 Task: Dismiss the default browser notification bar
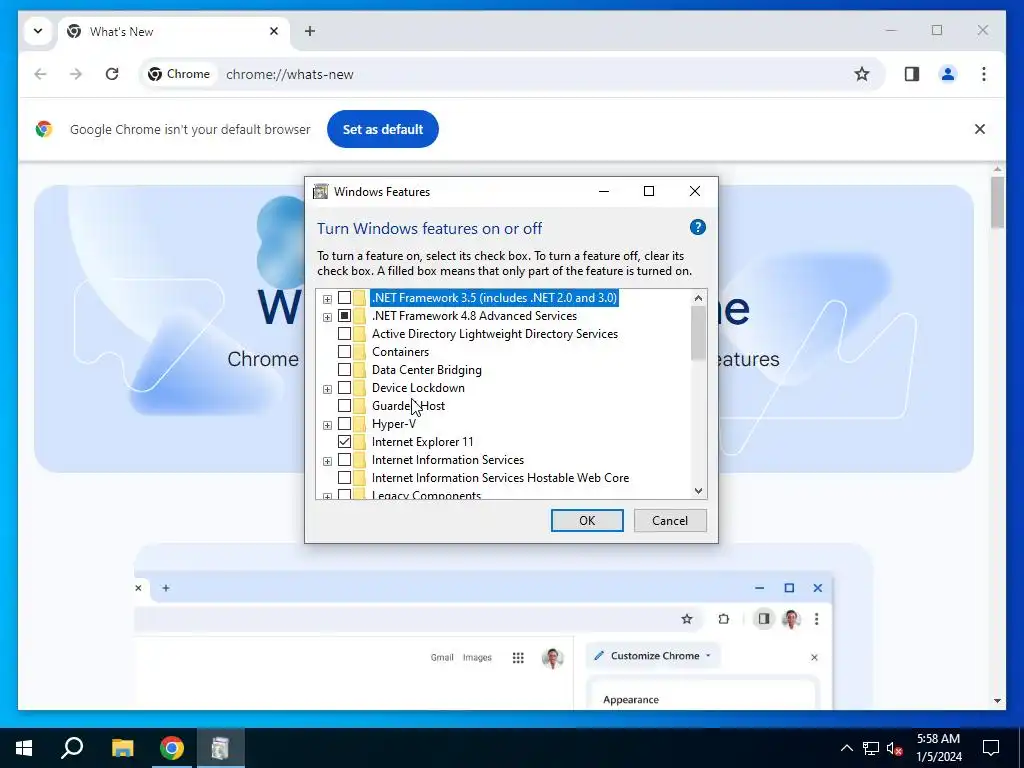coord(980,129)
